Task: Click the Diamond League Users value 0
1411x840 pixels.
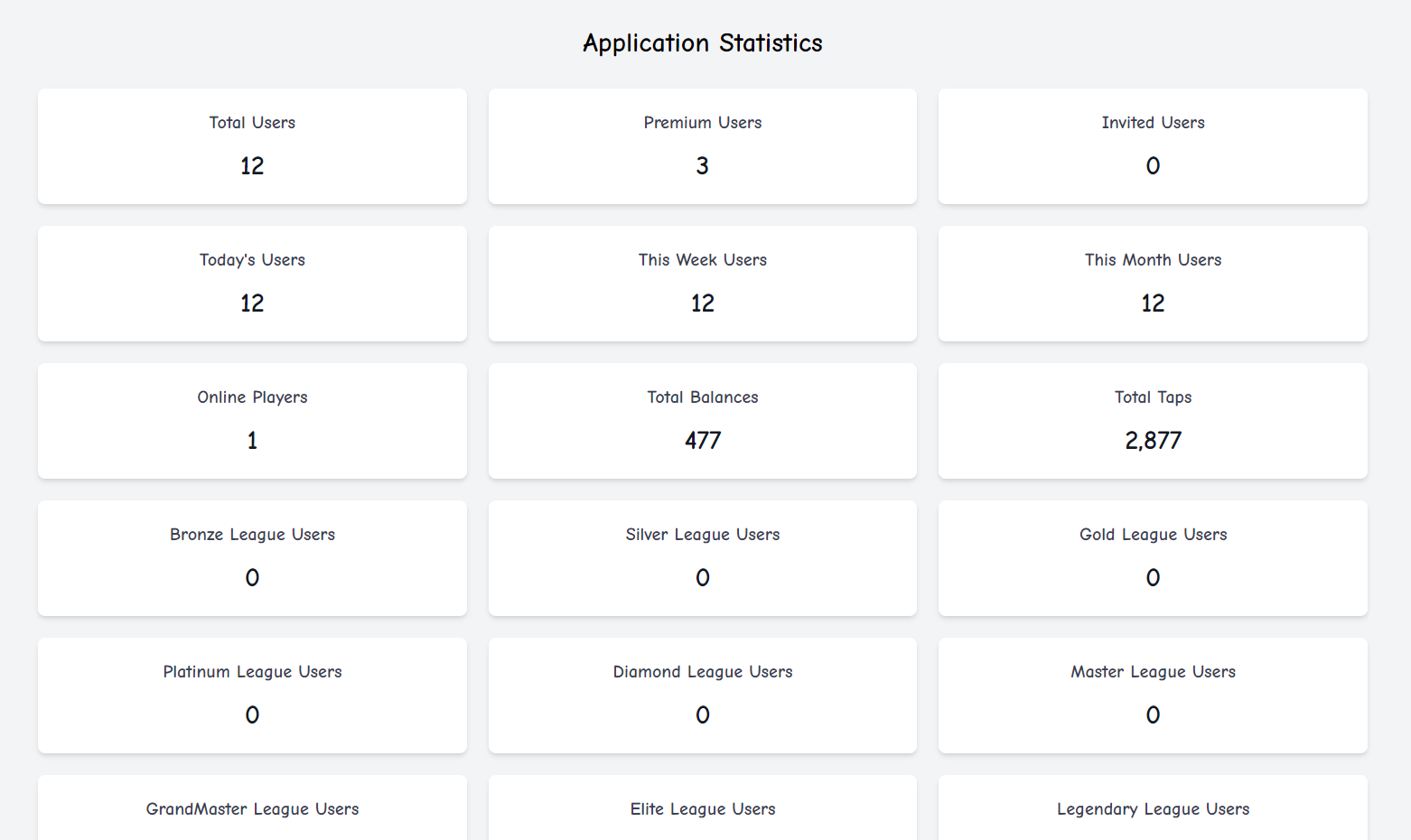Action: (x=703, y=715)
